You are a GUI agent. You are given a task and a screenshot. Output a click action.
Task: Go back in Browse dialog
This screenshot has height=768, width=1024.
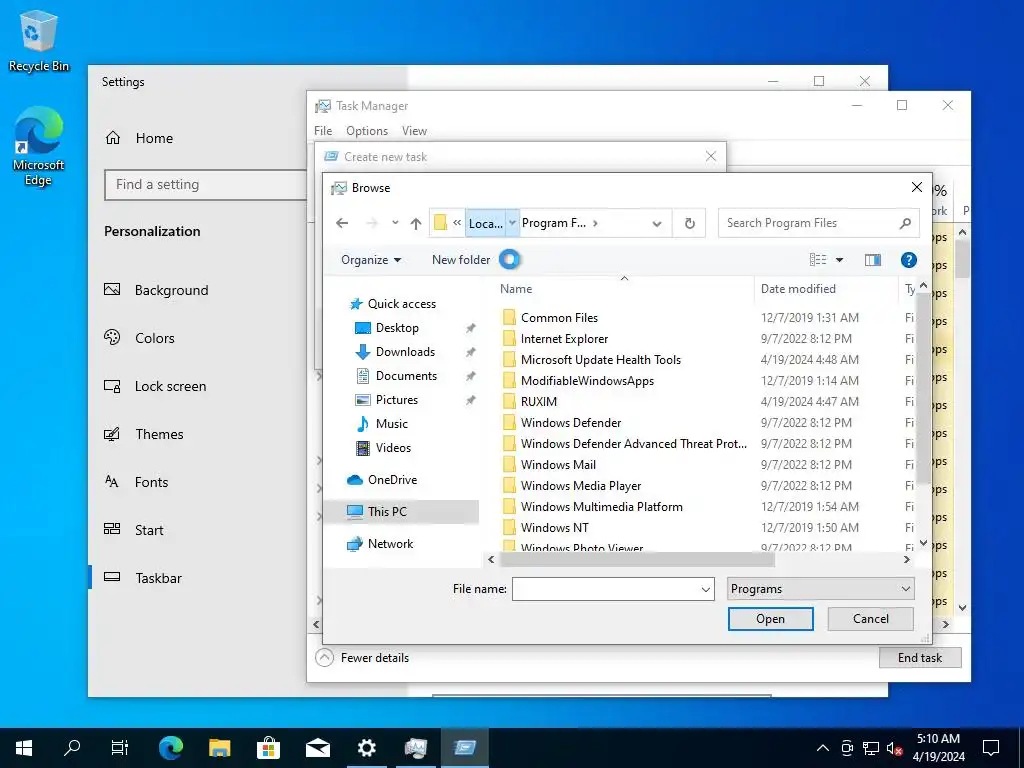342,223
